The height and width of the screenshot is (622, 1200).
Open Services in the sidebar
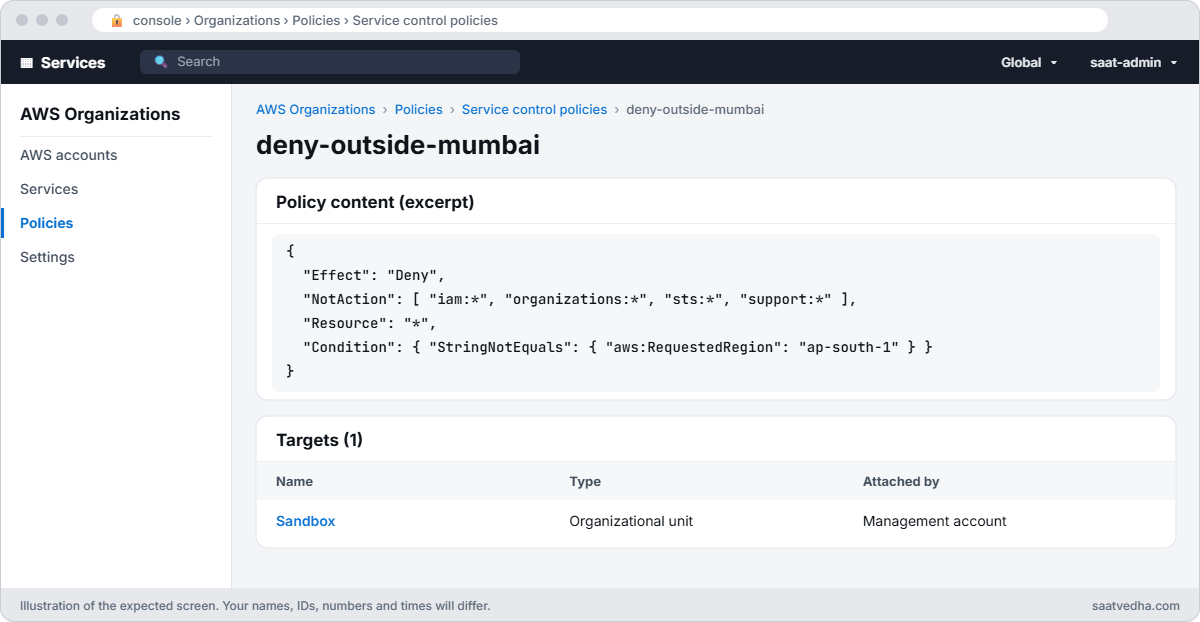[x=49, y=189]
